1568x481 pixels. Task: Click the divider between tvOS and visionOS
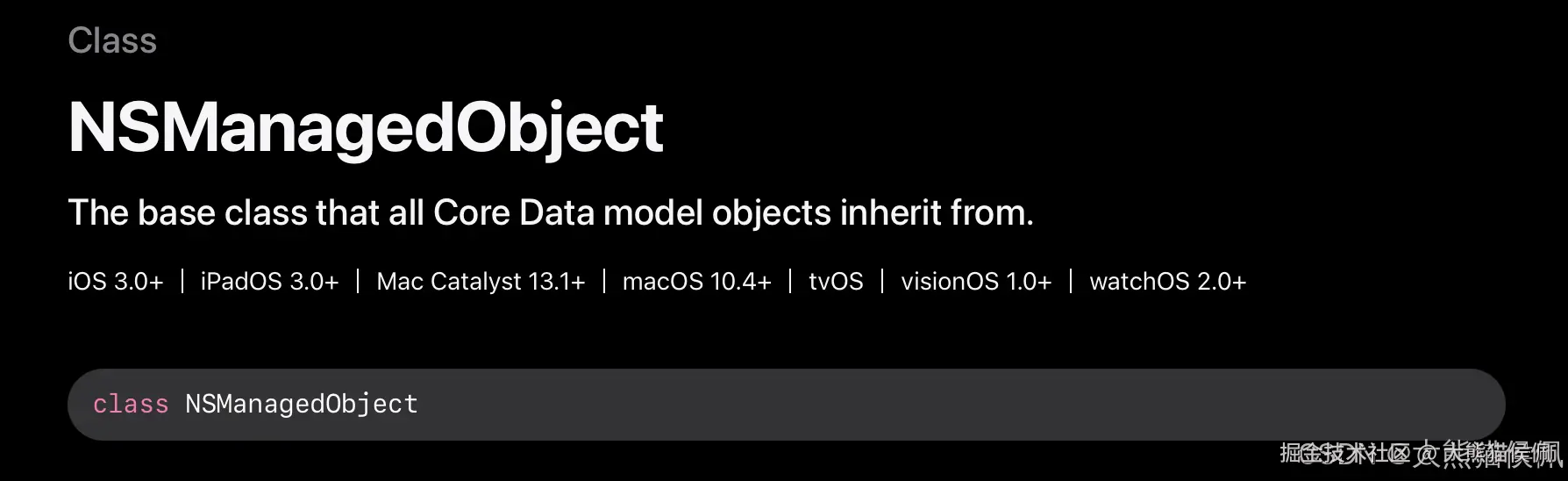tap(882, 282)
